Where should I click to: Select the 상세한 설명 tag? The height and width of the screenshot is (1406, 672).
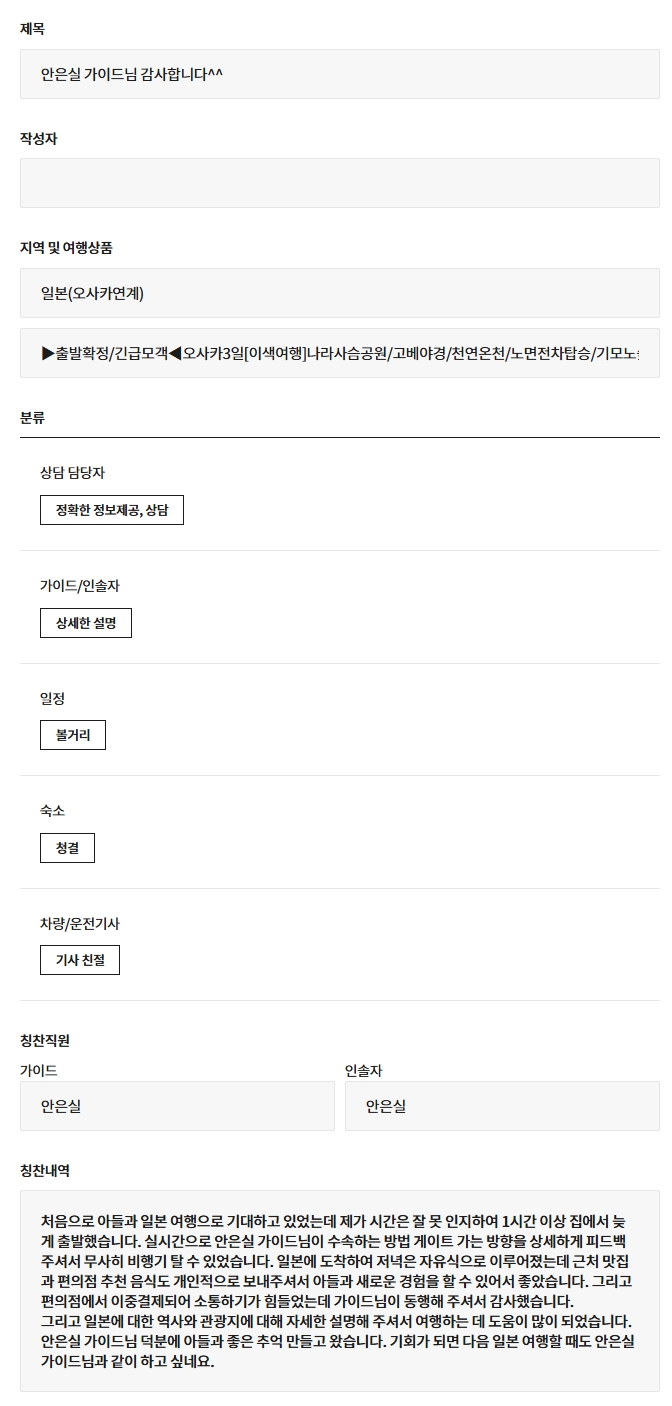(x=86, y=623)
